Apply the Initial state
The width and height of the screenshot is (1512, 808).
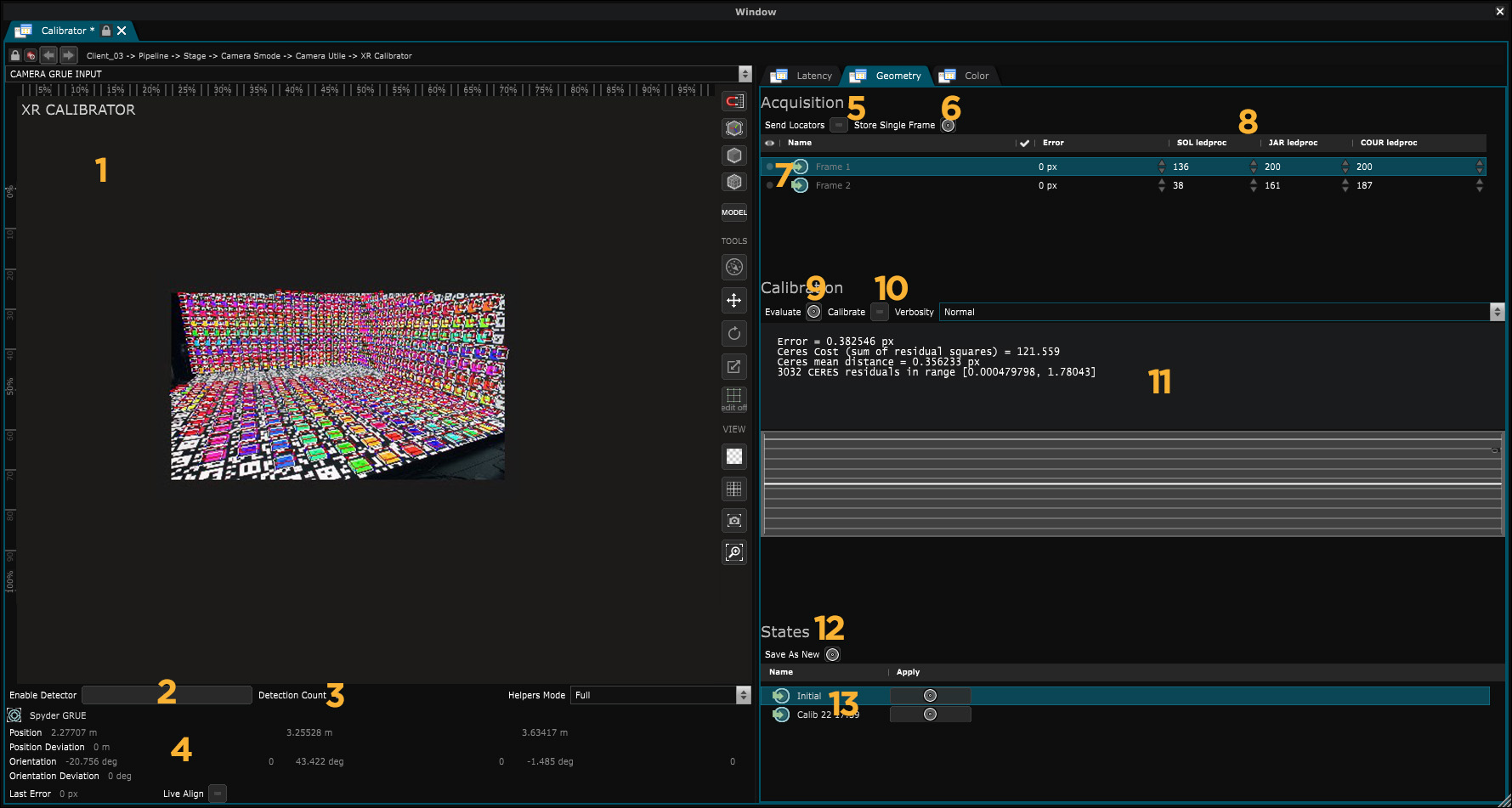pyautogui.click(x=930, y=696)
